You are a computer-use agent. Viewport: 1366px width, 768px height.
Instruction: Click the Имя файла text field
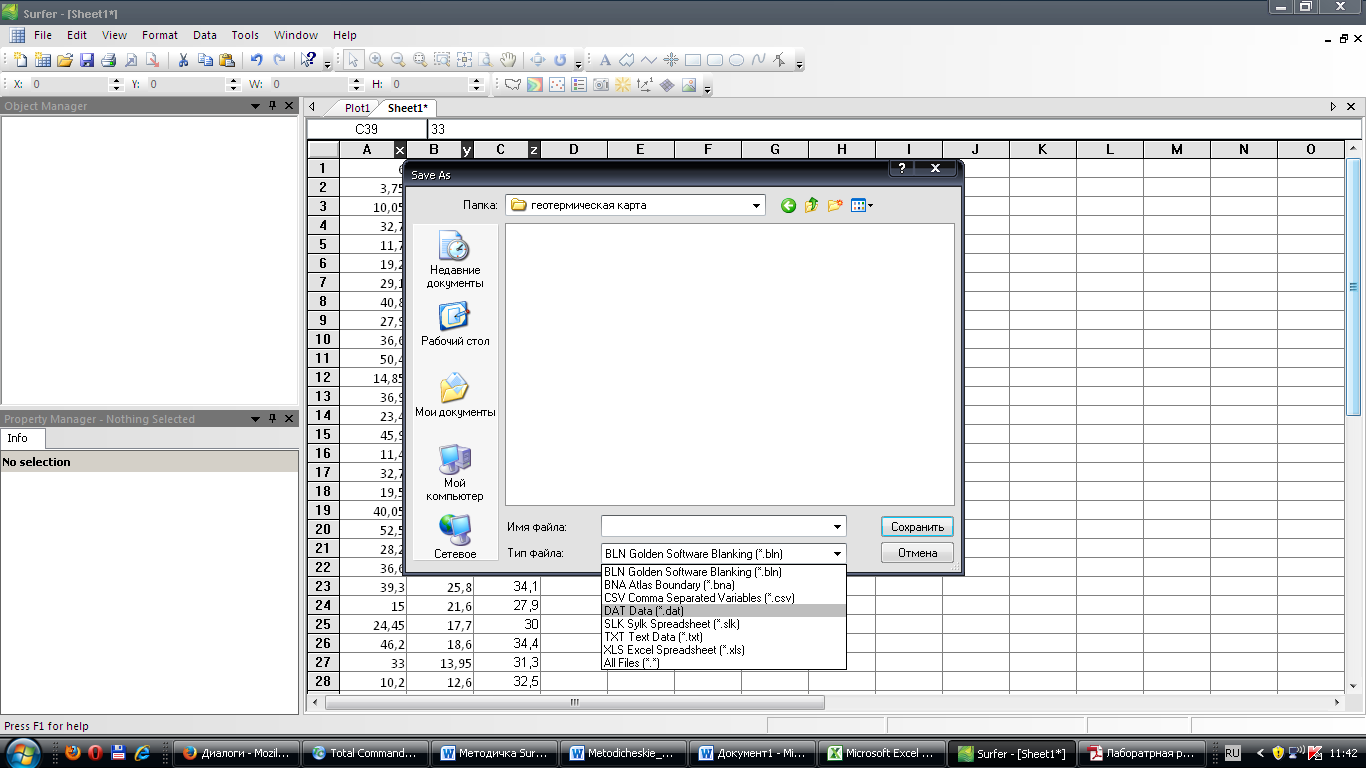(x=715, y=526)
